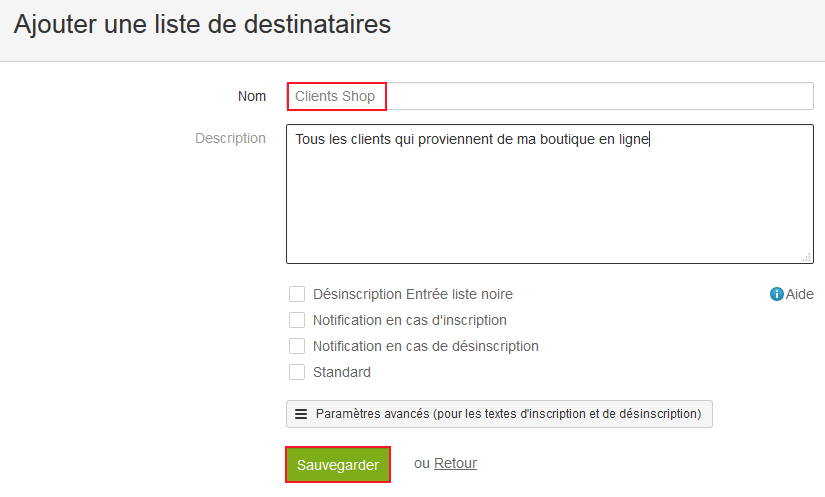Screen dimensions: 825x497
Task: Focus the Nom field containing Clients Shop
Action: coord(550,96)
